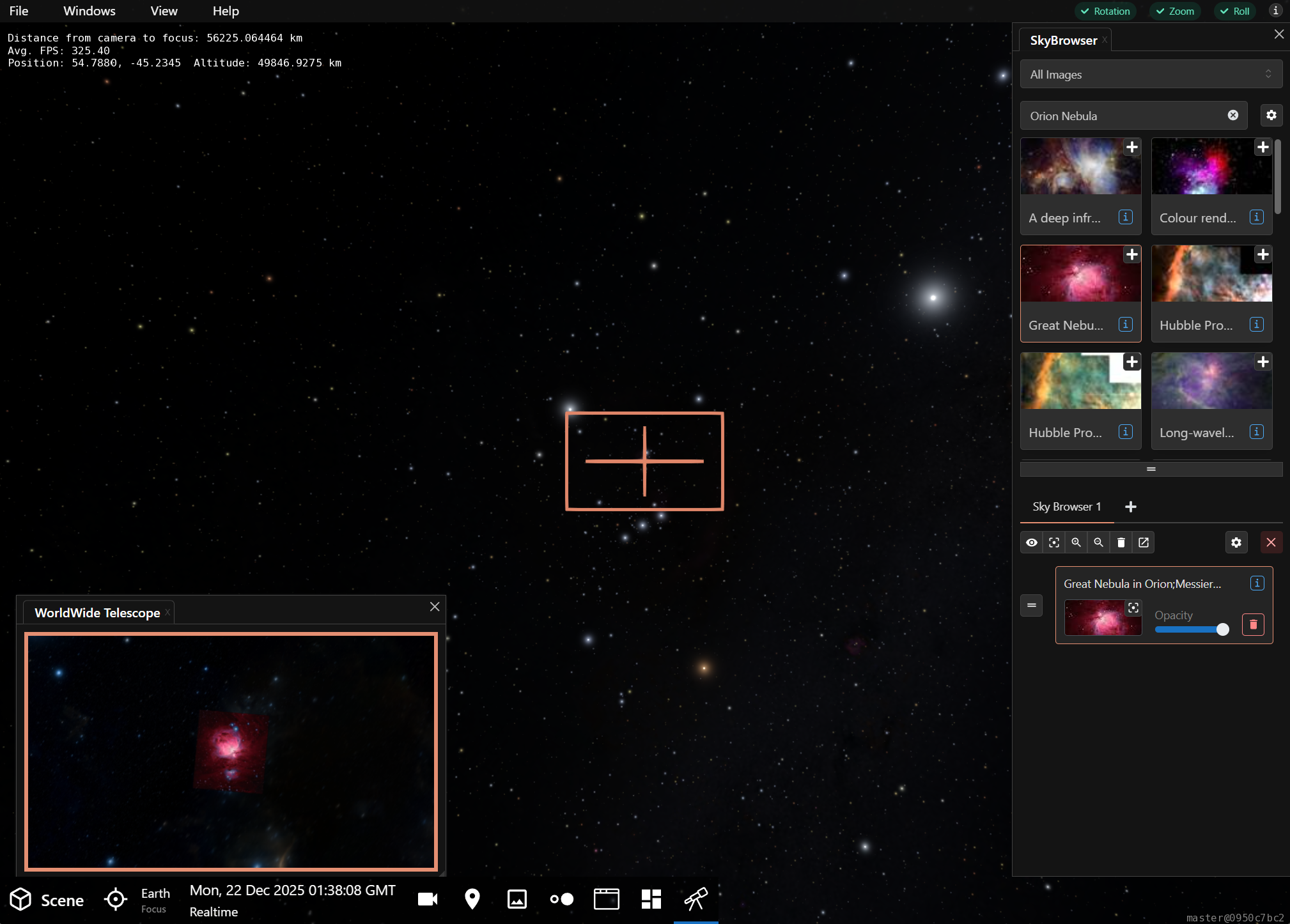
Task: Adjust the Opacity slider
Action: tap(1192, 629)
